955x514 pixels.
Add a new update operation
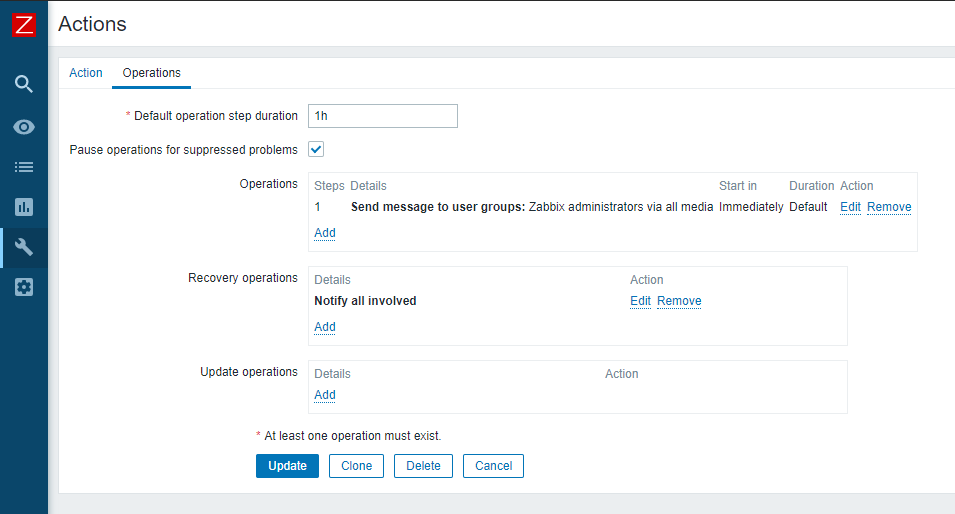click(325, 395)
